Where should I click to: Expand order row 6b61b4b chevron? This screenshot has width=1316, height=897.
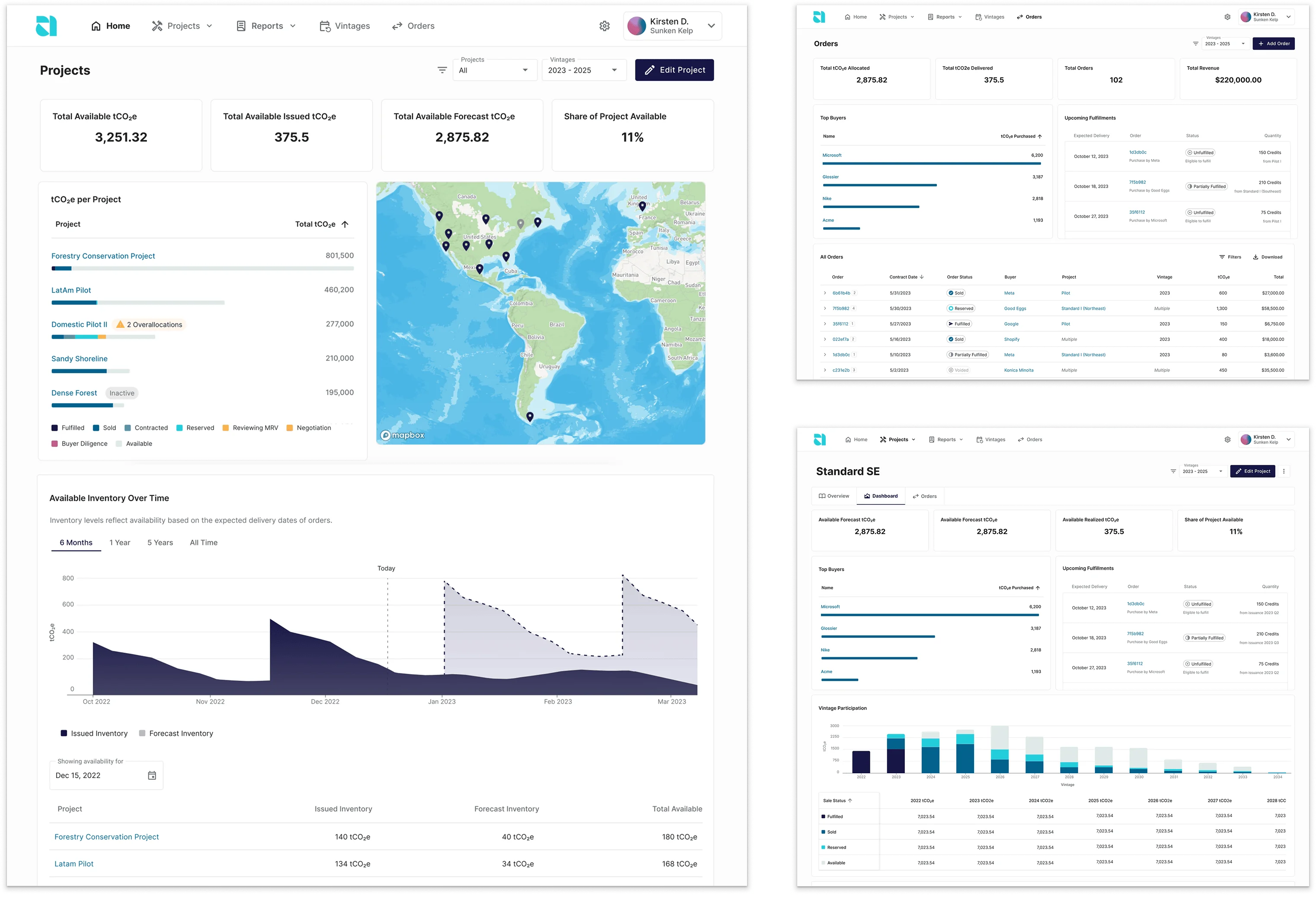tap(824, 293)
